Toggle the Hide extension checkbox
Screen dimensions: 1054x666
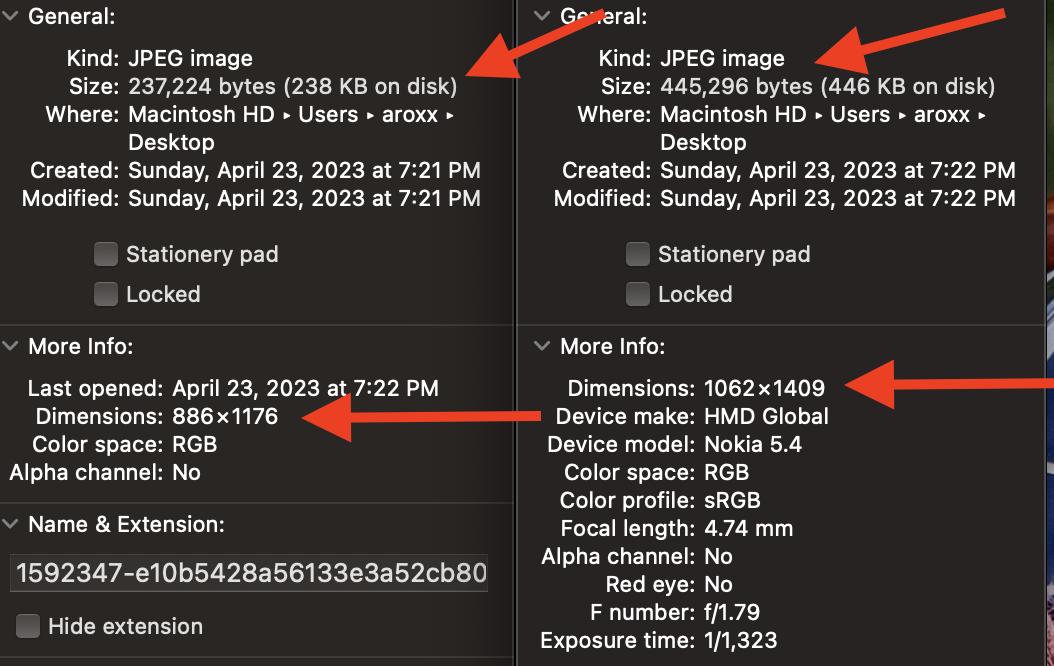click(29, 627)
